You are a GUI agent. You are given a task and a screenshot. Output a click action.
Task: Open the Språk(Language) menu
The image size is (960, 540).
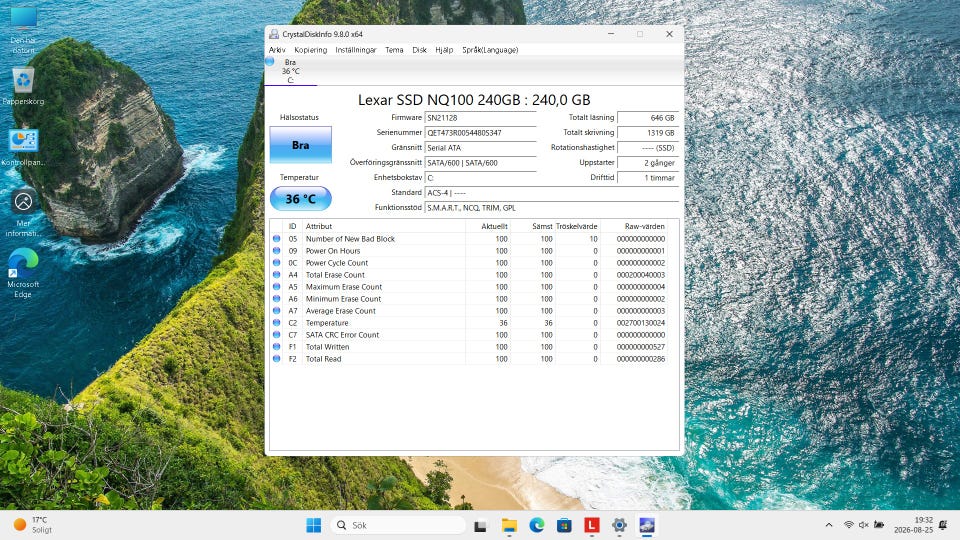490,50
